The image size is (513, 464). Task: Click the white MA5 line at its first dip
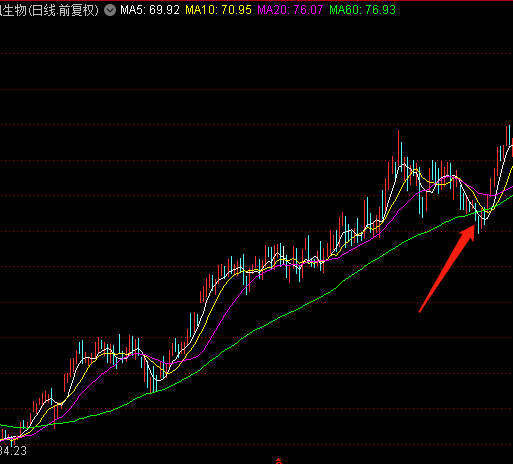click(x=59, y=404)
